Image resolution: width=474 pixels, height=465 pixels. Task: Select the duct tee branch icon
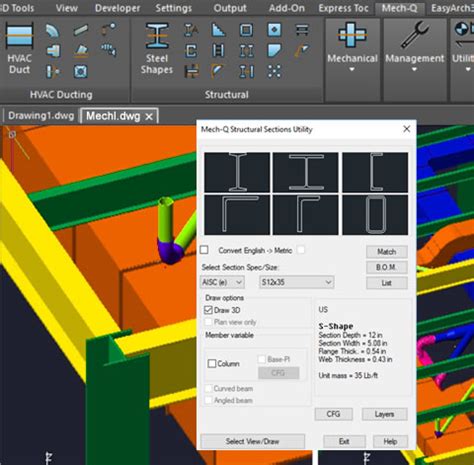[x=53, y=51]
